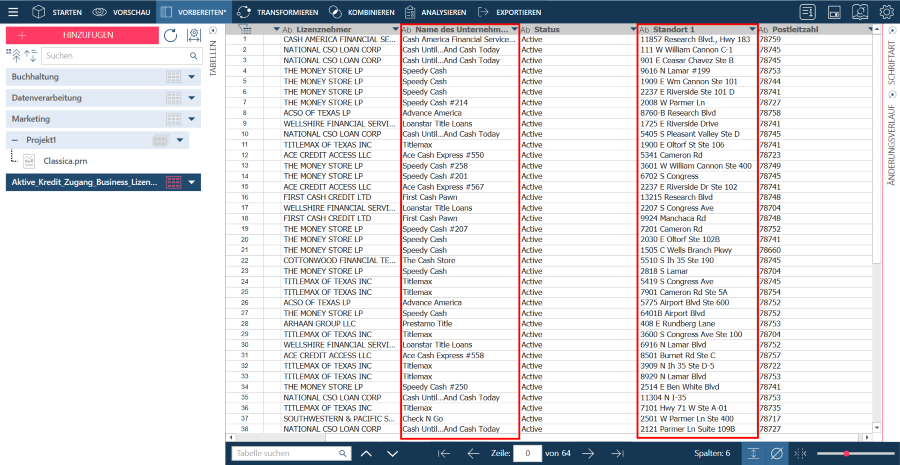The image size is (900, 465).
Task: Open the hamburger main menu
Action: click(x=13, y=12)
